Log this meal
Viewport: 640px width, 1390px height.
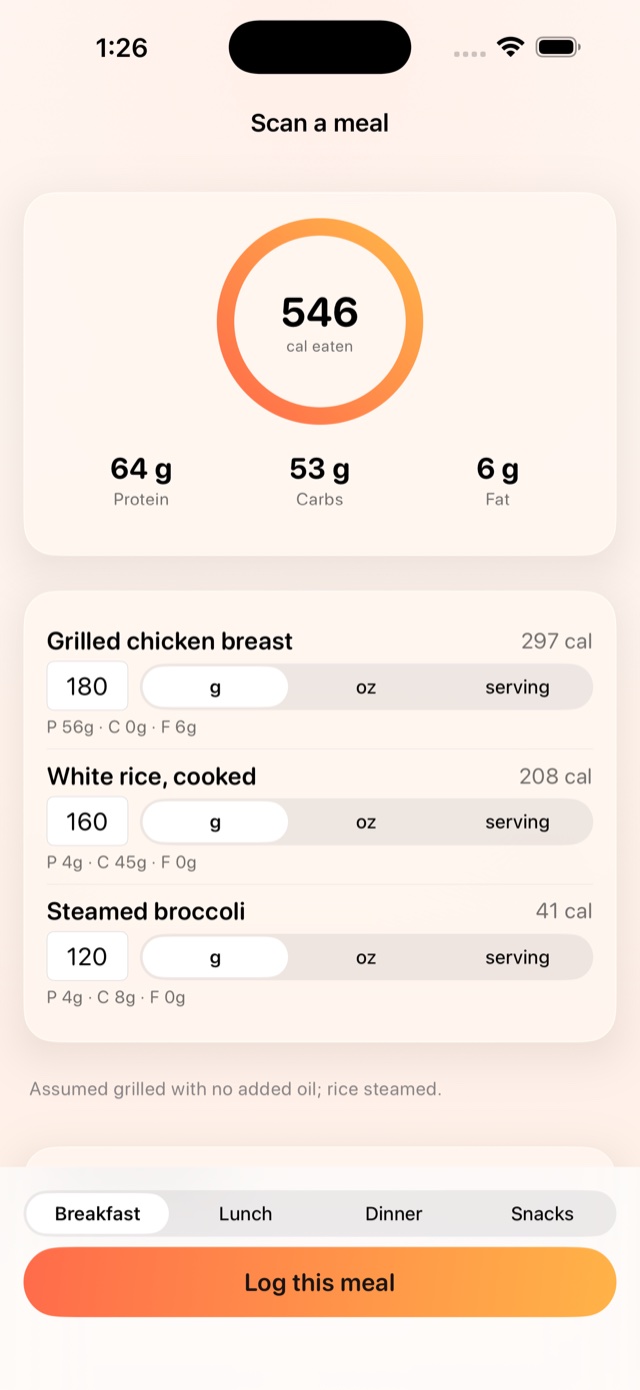[320, 1282]
